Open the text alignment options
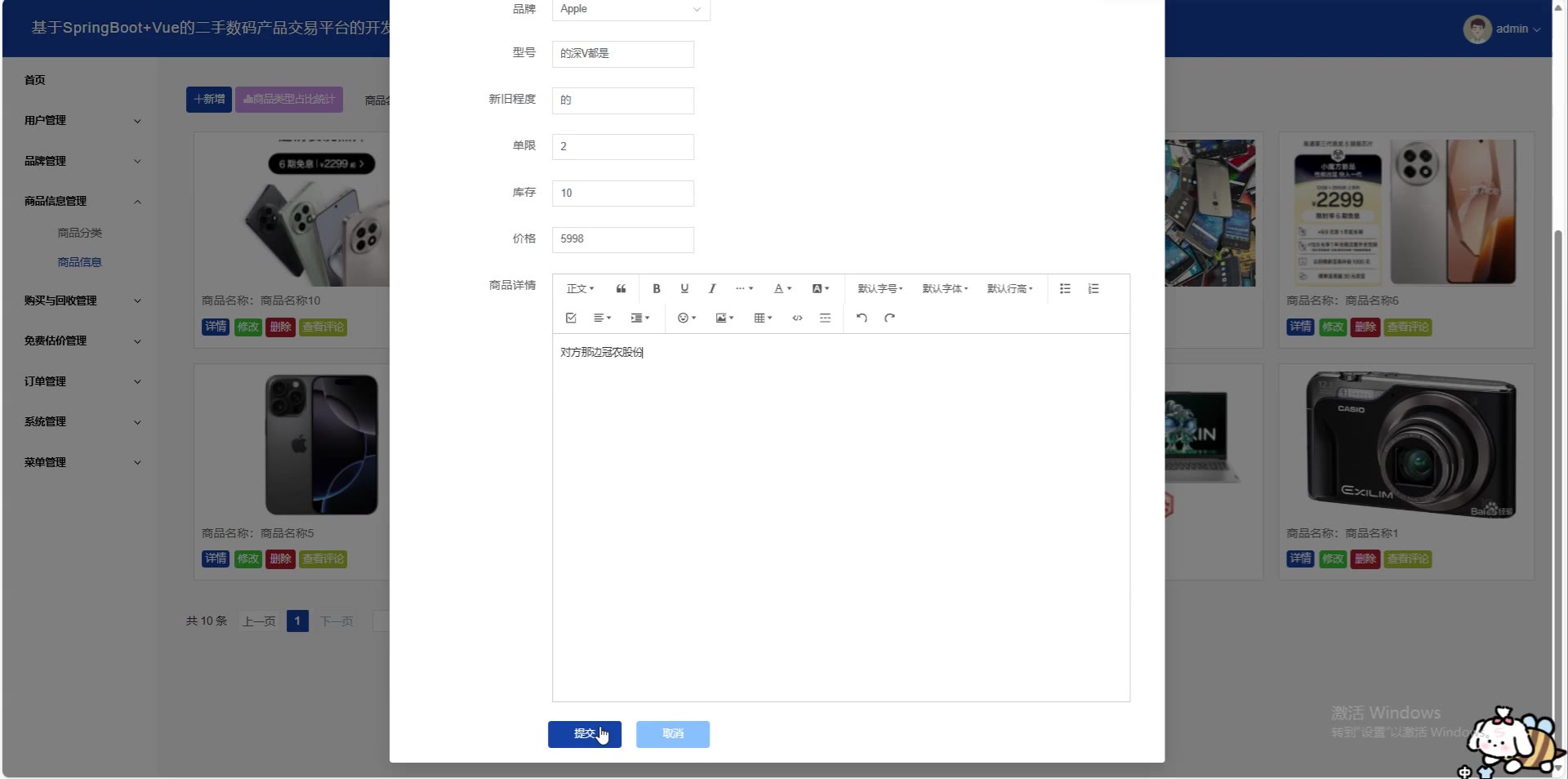Screen dimensions: 1568x779 pyautogui.click(x=602, y=318)
